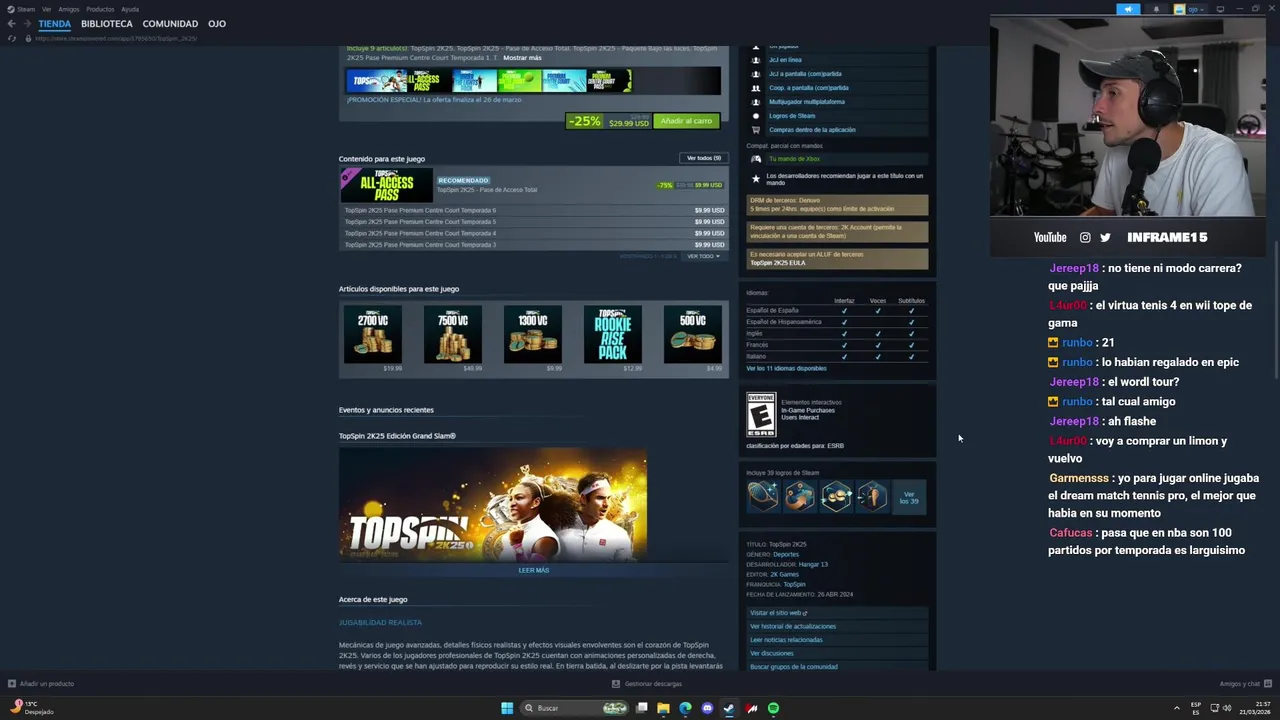Click Ver los 39 achievements button

click(909, 496)
